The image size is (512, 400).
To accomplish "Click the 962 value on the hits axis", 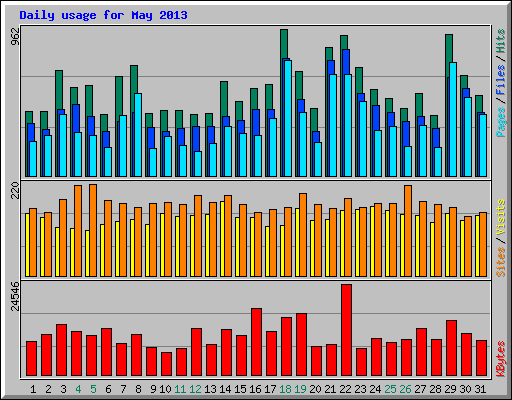I will (15, 36).
